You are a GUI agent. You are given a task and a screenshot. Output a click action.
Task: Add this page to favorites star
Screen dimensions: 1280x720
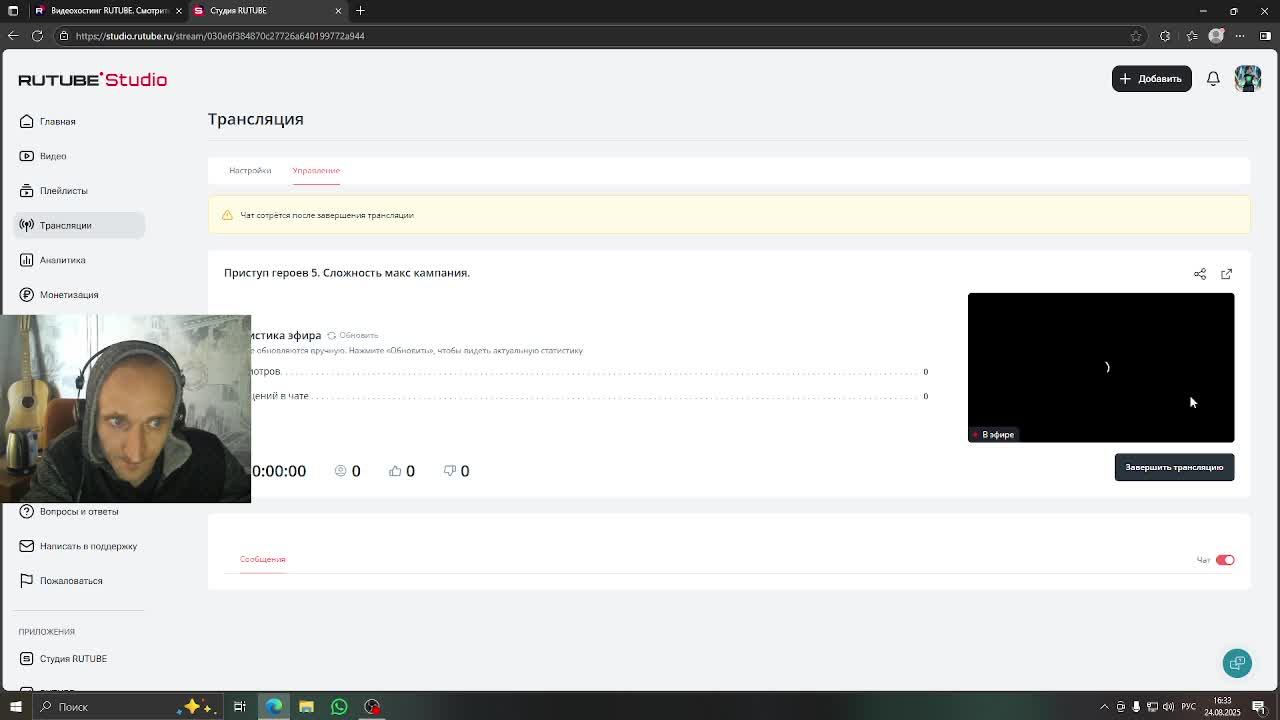(x=1136, y=36)
